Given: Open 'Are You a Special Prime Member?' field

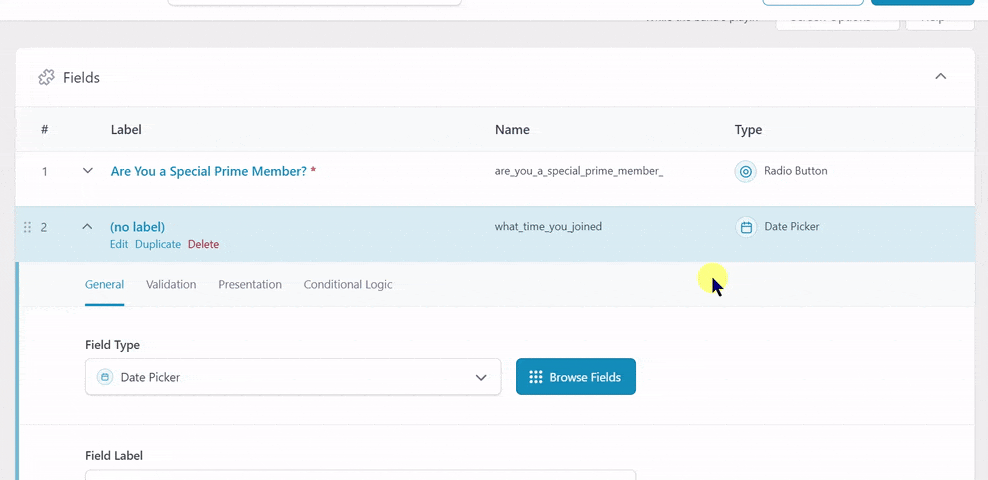Looking at the screenshot, I should (x=208, y=171).
